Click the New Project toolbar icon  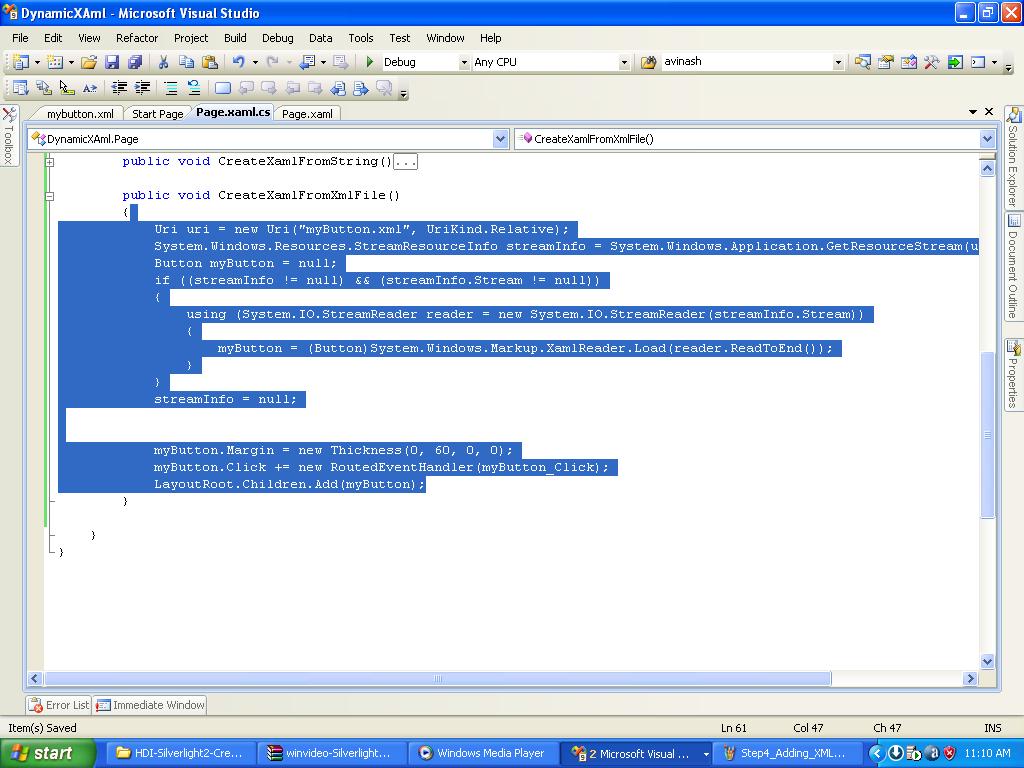click(20, 62)
